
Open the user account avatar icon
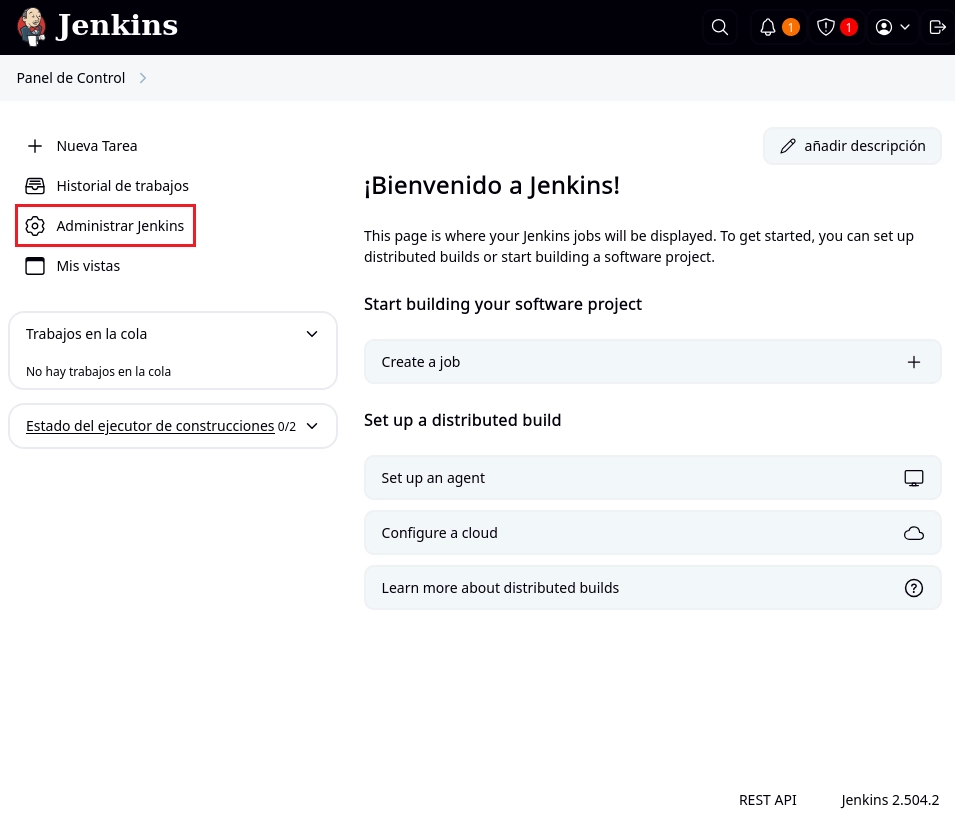[884, 27]
